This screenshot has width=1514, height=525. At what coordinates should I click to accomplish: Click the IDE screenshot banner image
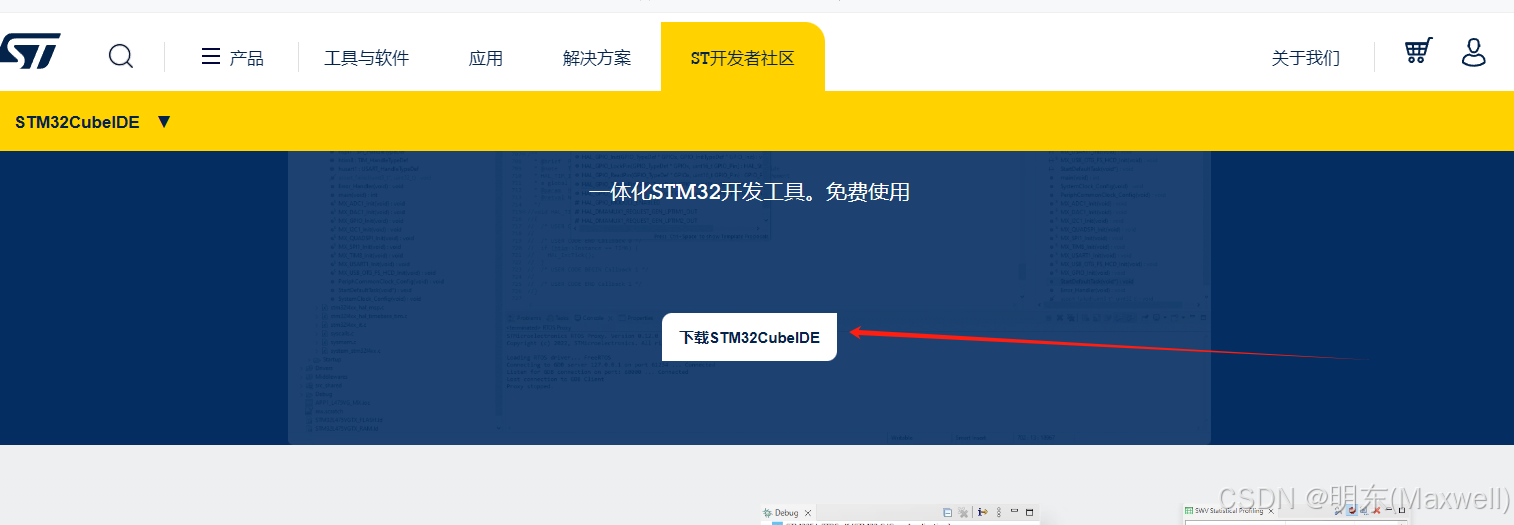(749, 298)
